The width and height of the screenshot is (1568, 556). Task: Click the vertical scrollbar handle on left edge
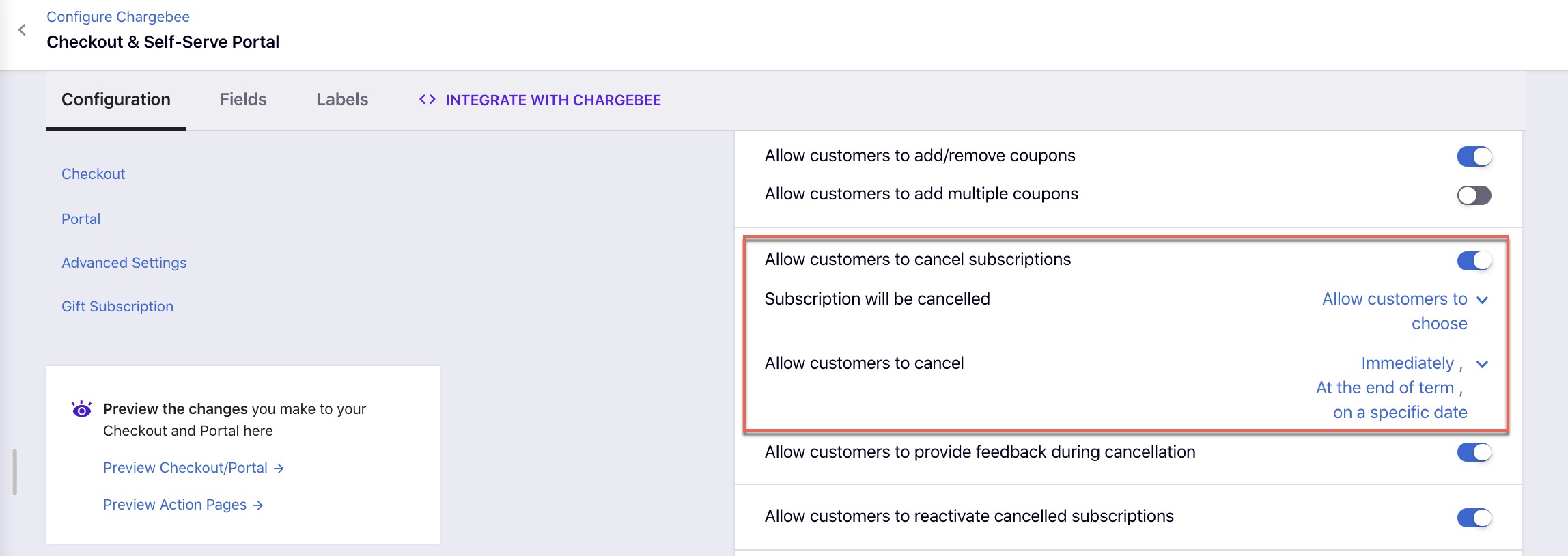click(14, 471)
